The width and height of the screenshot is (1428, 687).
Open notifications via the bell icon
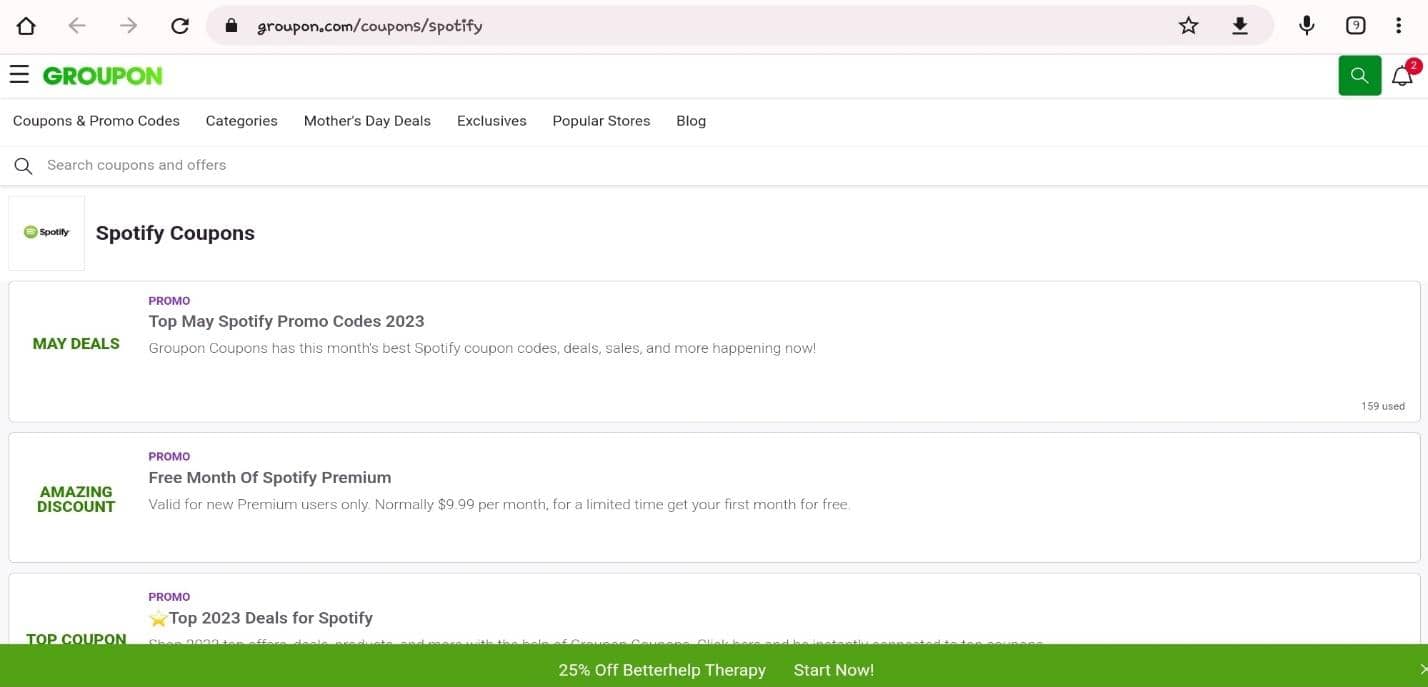click(1402, 75)
